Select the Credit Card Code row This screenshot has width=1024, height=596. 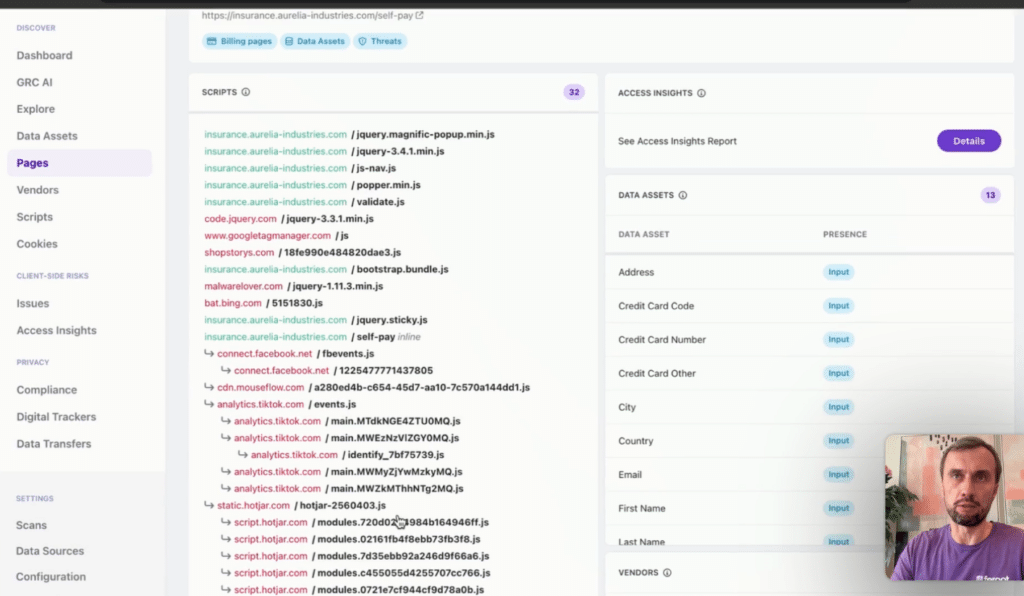click(x=809, y=306)
